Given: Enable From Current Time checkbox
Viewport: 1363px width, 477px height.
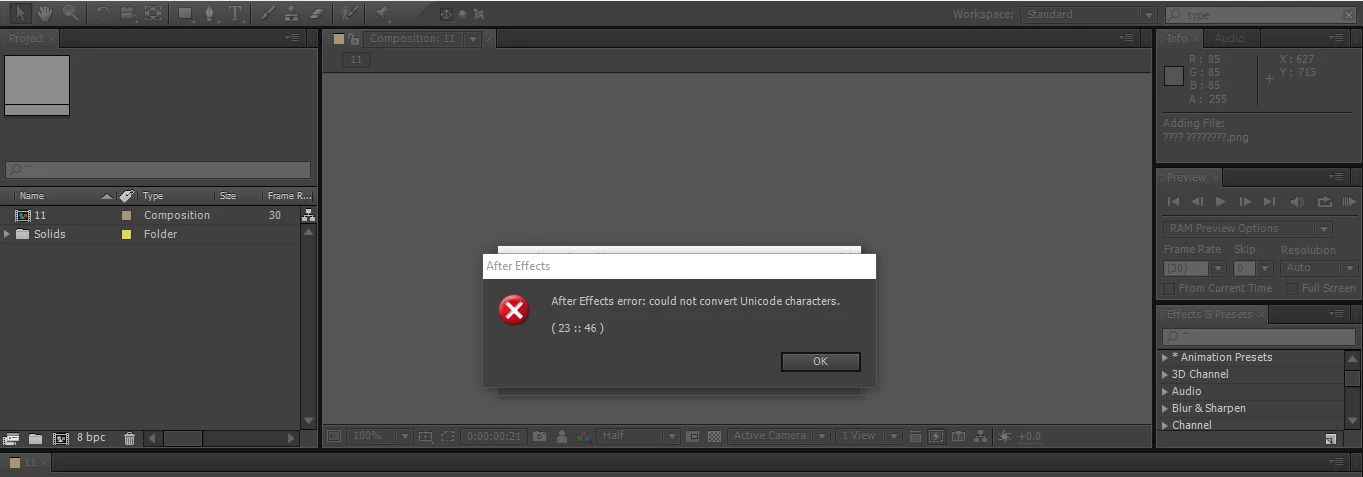Looking at the screenshot, I should (x=1169, y=288).
